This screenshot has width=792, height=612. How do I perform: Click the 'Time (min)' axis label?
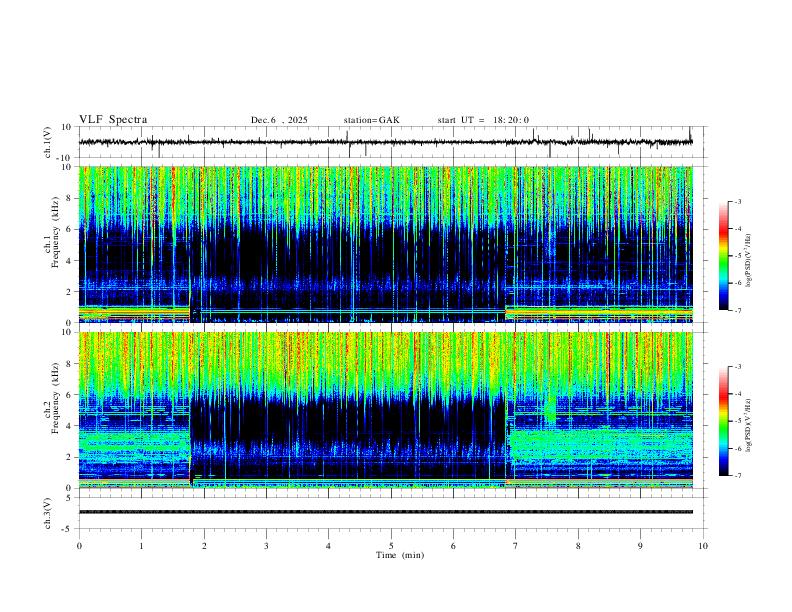tap(400, 555)
